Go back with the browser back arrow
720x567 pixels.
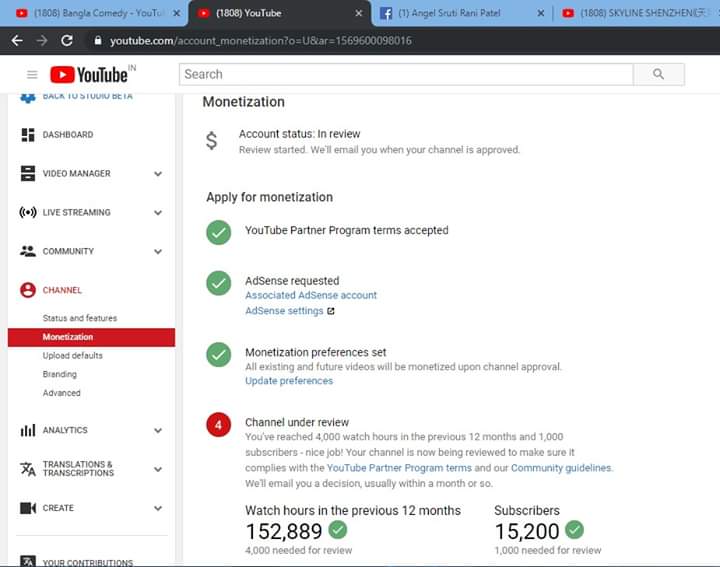17,40
